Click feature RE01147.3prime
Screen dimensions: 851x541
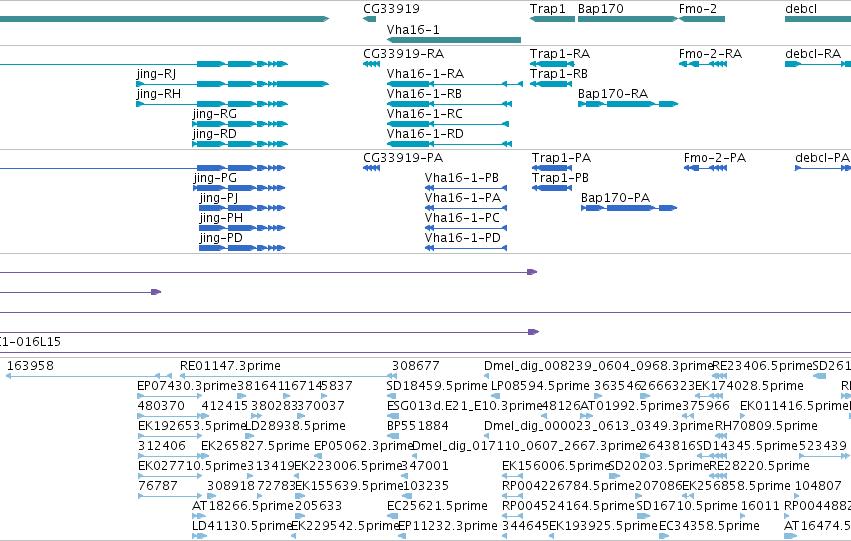[230, 366]
